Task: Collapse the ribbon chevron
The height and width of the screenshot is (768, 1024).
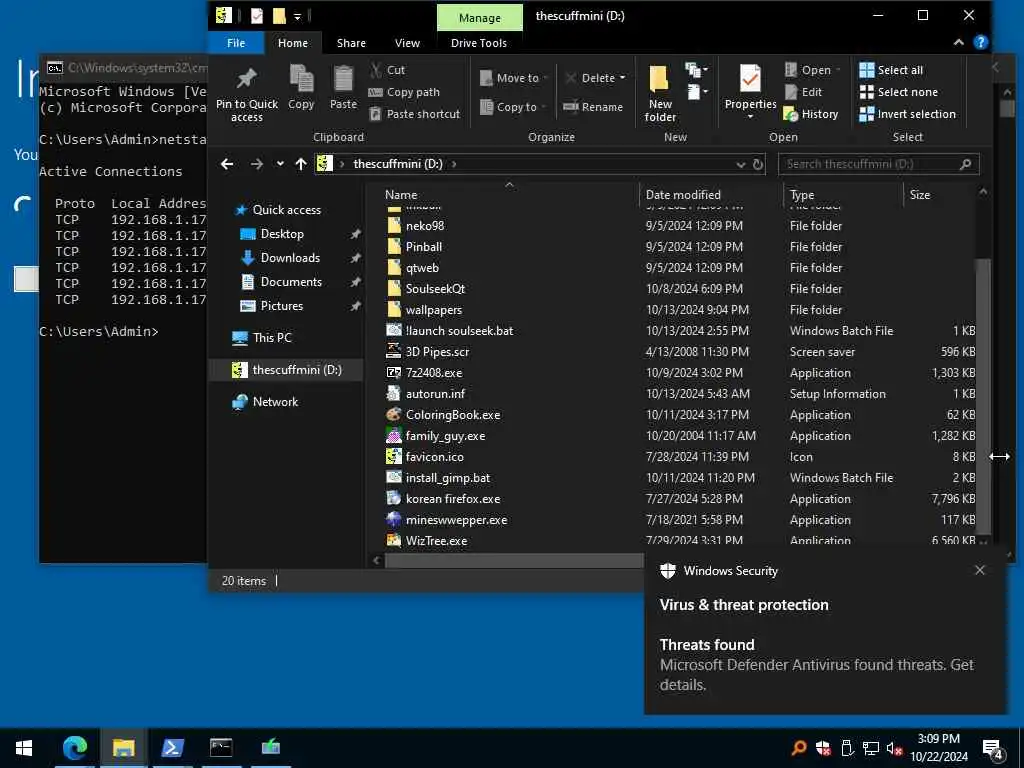Action: [958, 42]
